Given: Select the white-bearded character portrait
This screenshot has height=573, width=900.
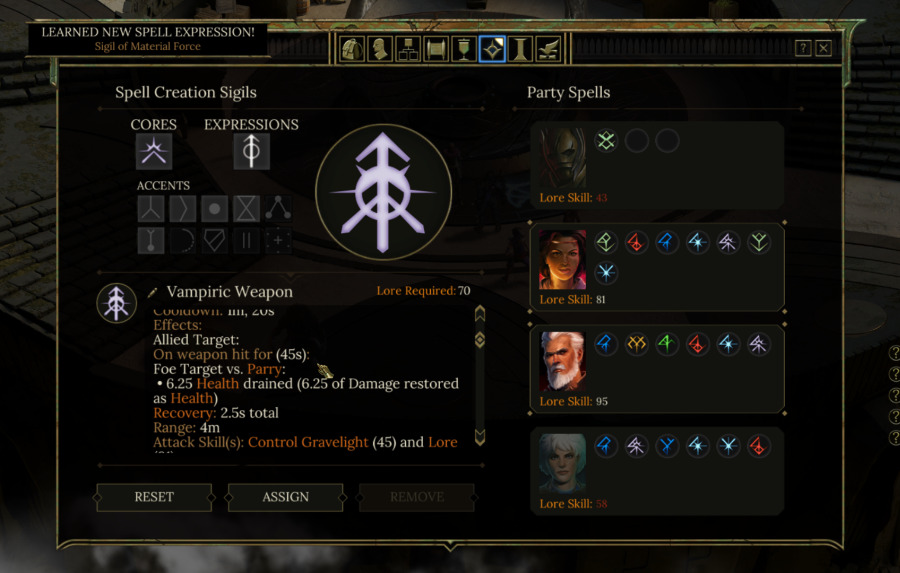Looking at the screenshot, I should 562,362.
